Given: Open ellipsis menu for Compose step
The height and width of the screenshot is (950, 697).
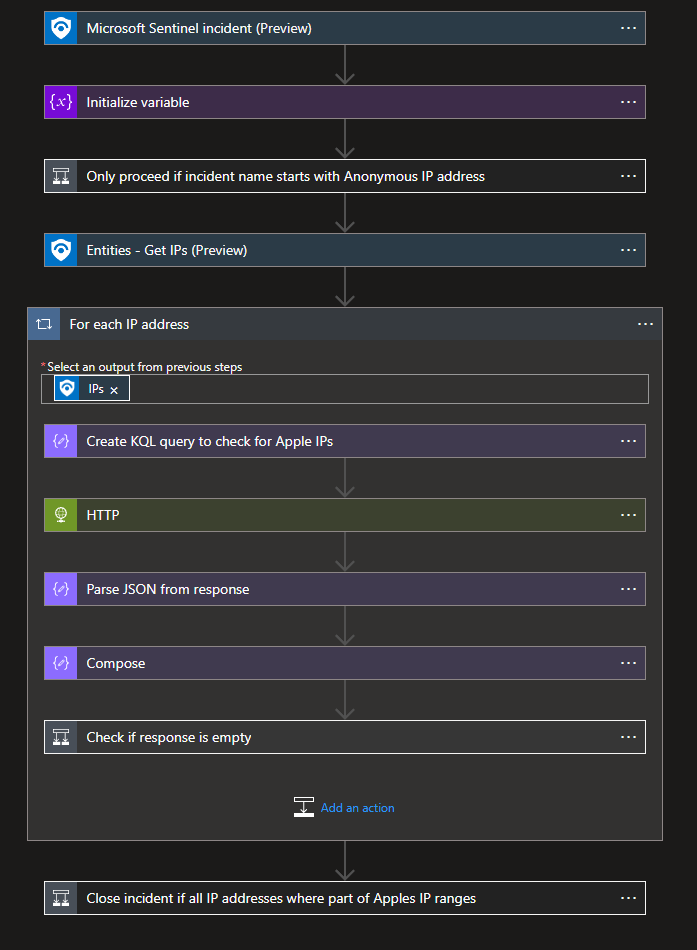Looking at the screenshot, I should tap(629, 663).
